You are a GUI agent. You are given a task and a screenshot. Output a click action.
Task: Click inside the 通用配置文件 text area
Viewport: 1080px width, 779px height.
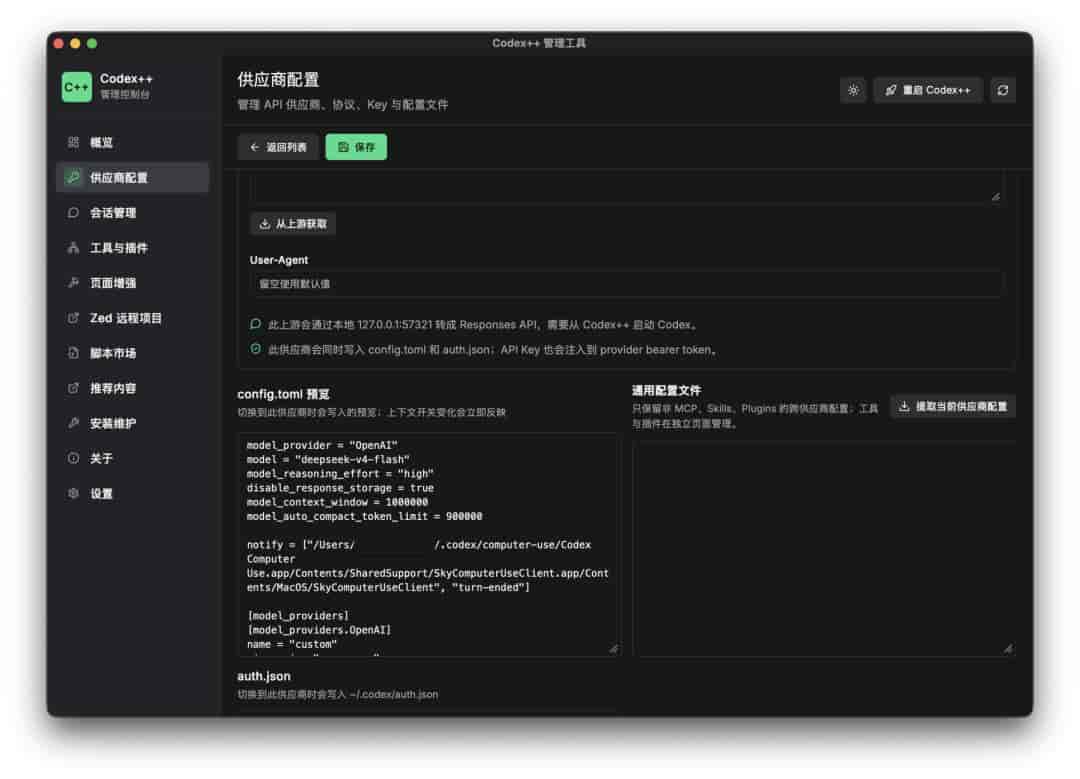coord(824,548)
